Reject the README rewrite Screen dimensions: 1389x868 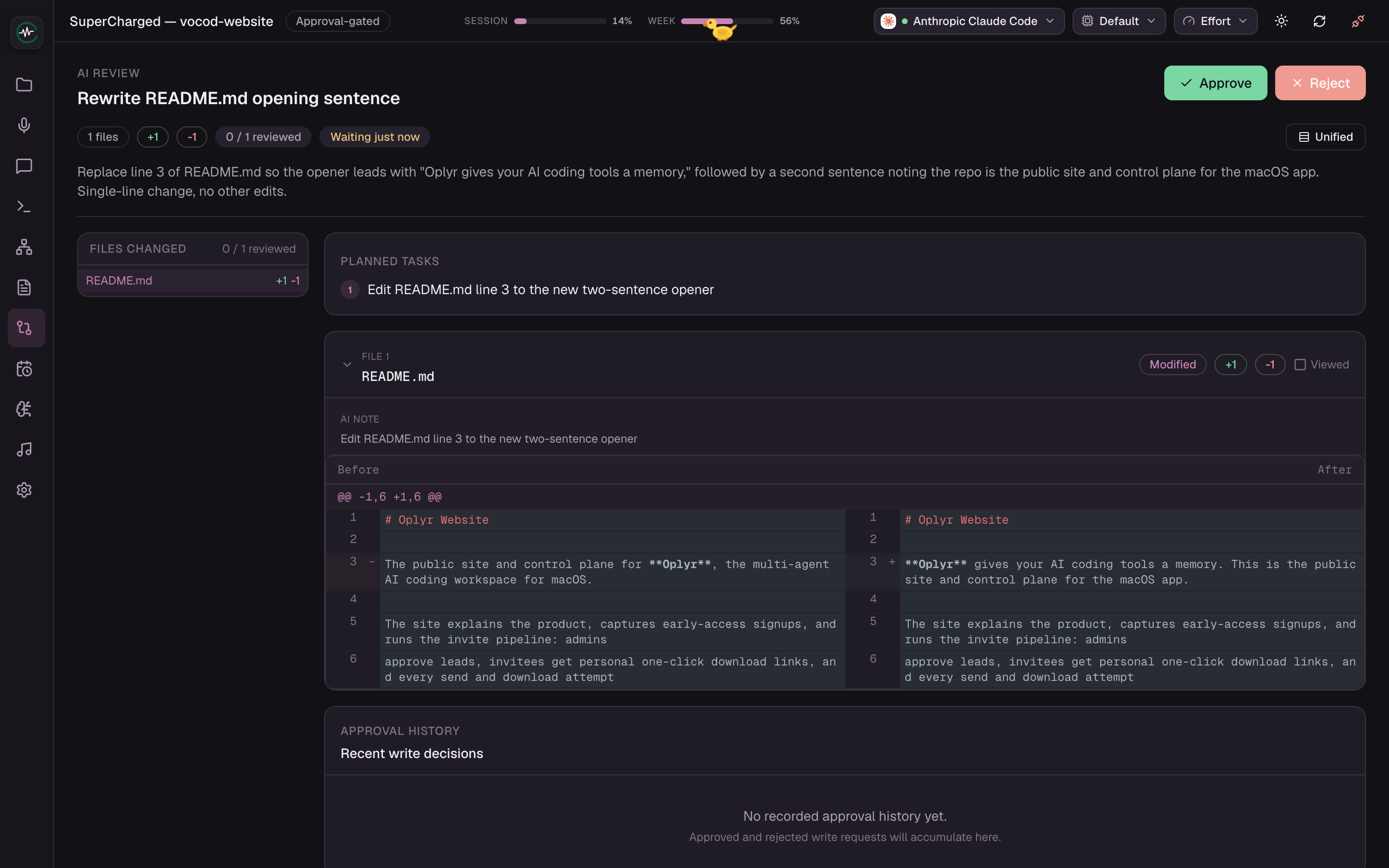pos(1320,83)
